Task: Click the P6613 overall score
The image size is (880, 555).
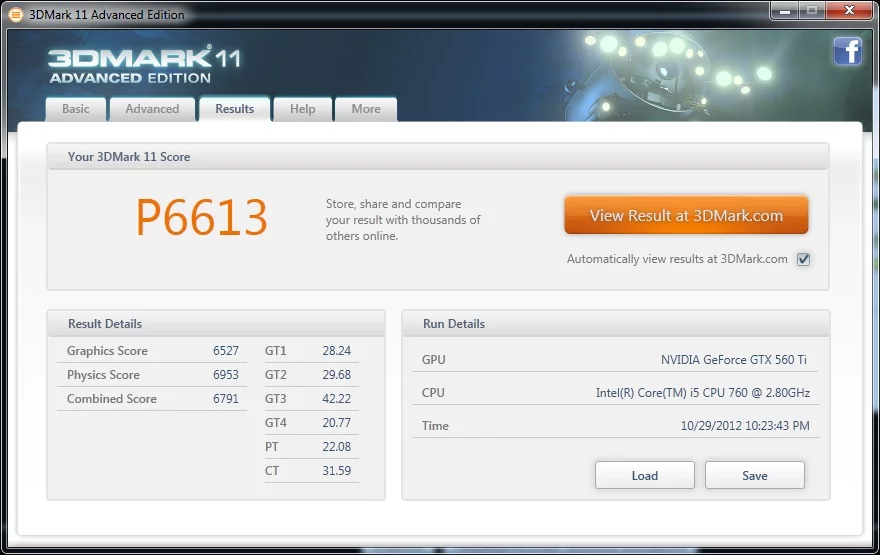Action: 201,218
